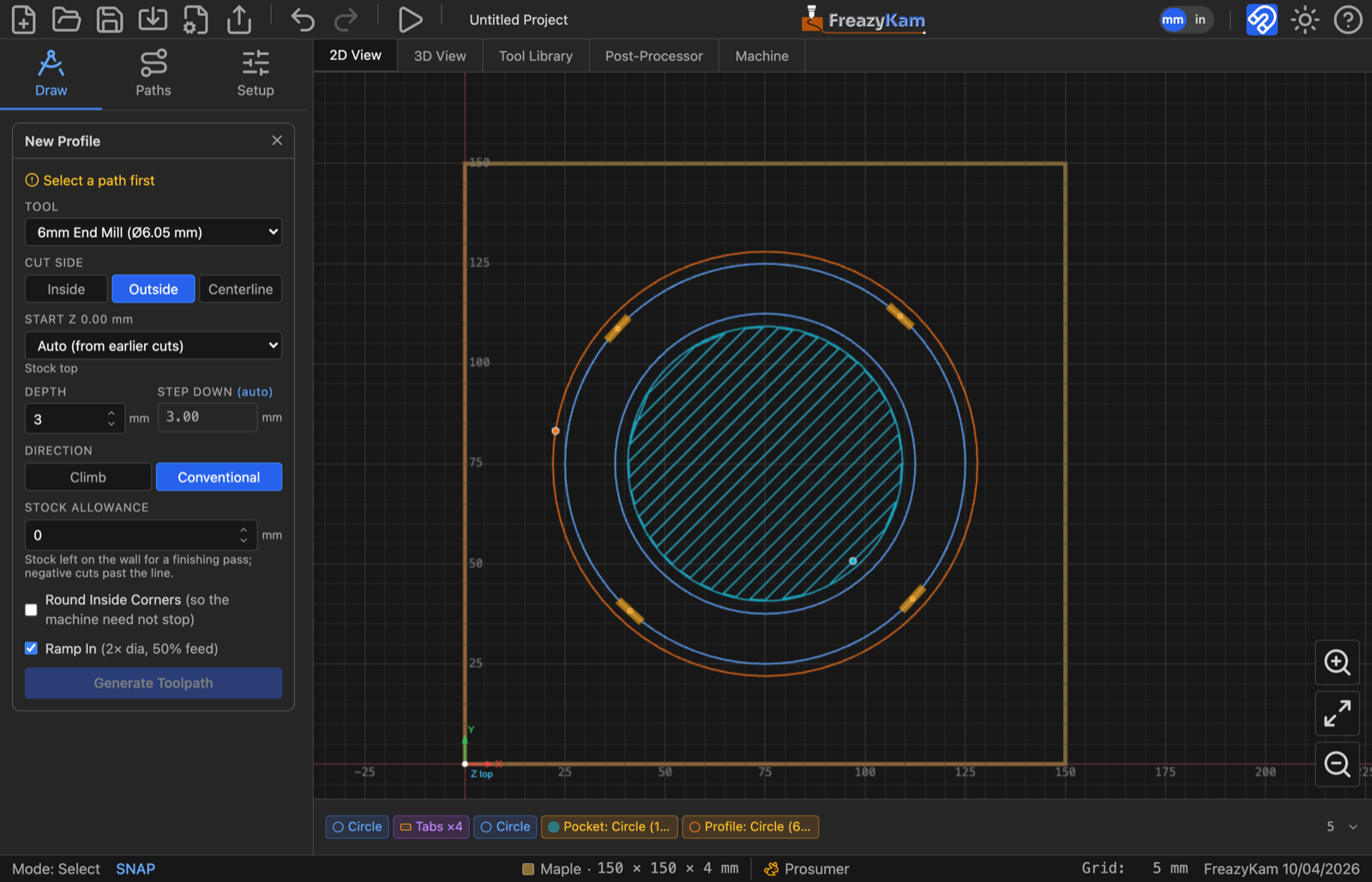This screenshot has height=882, width=1372.
Task: Disable Ramp In checkbox
Action: click(x=31, y=649)
